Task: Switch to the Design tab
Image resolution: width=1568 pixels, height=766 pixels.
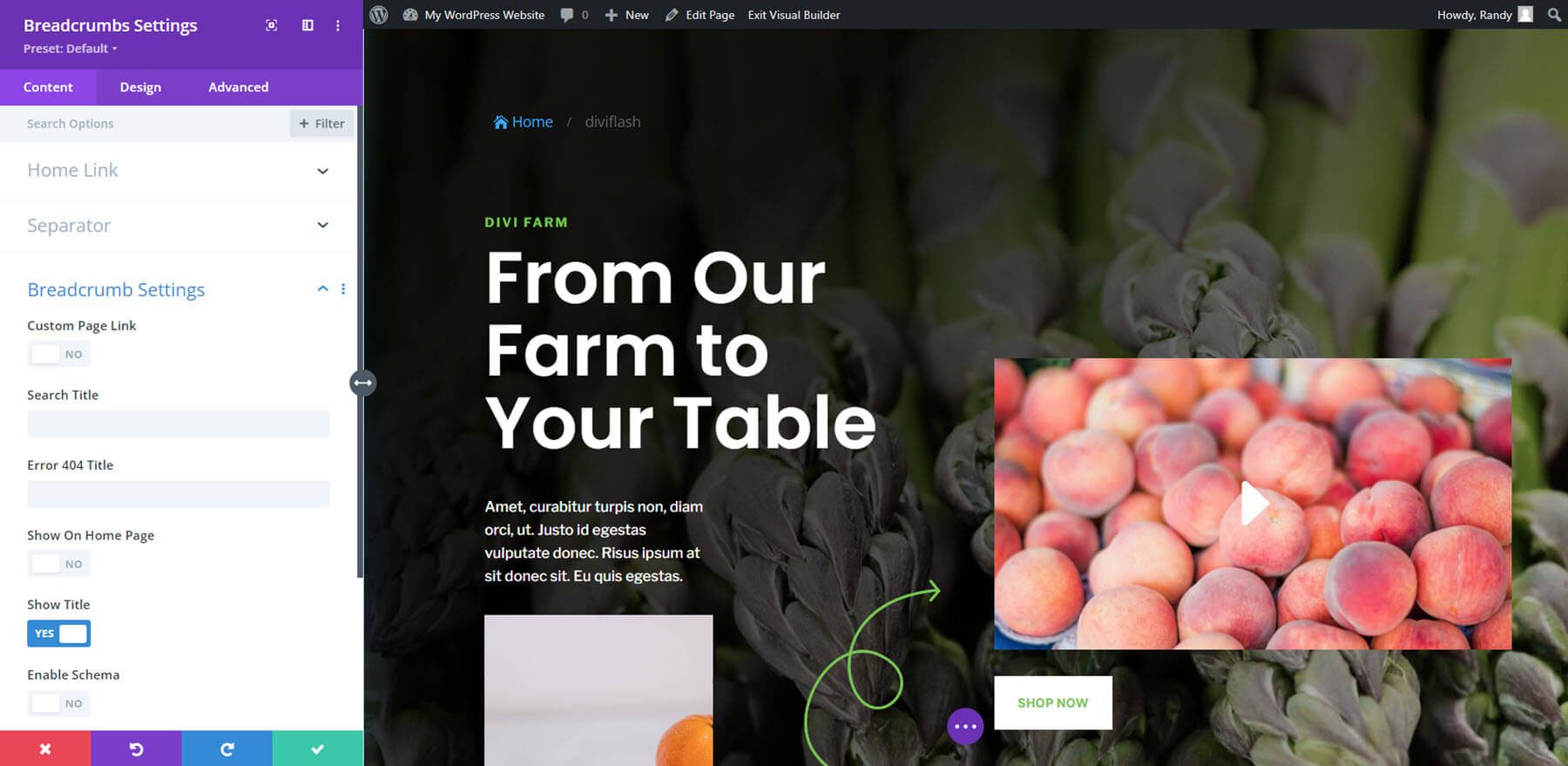Action: (140, 87)
